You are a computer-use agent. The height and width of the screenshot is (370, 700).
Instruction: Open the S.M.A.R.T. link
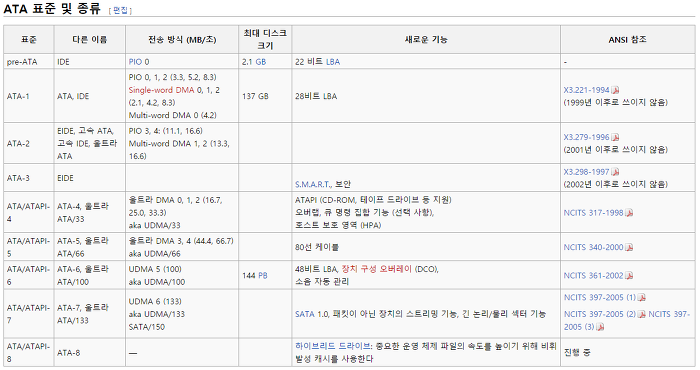313,184
